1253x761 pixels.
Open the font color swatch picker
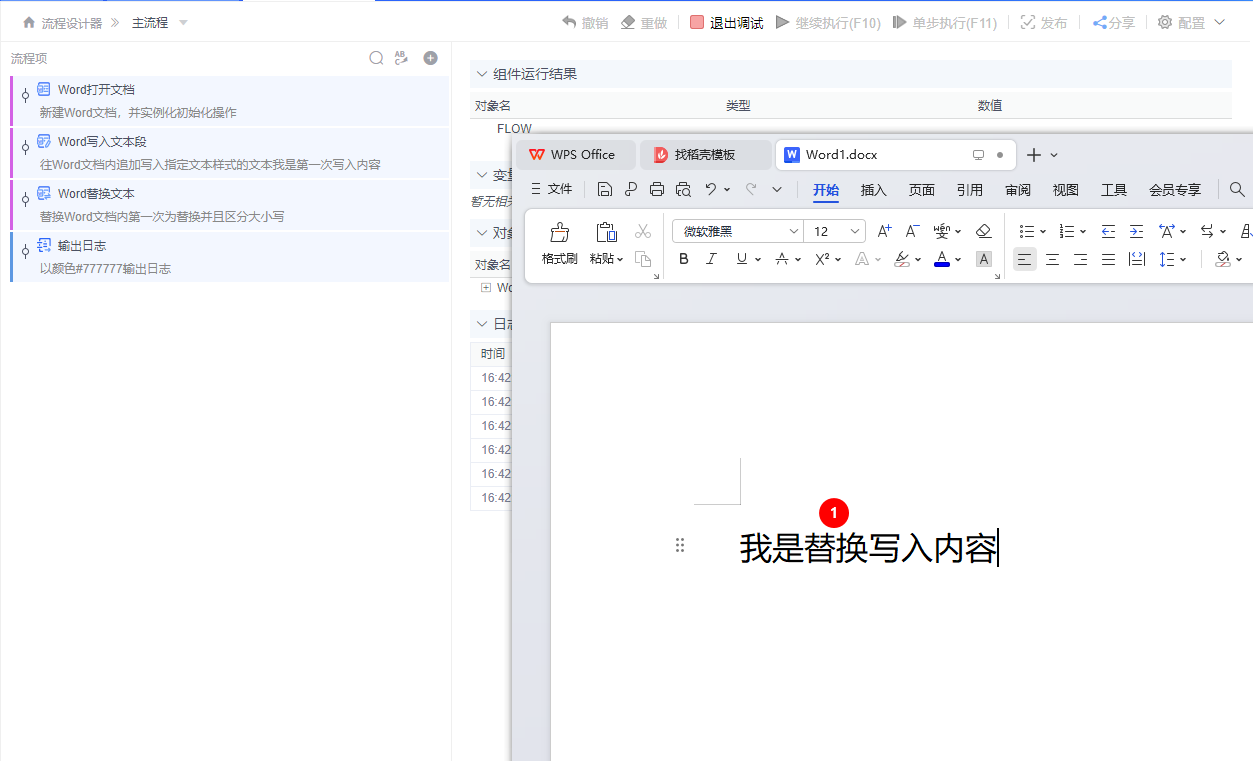[941, 258]
